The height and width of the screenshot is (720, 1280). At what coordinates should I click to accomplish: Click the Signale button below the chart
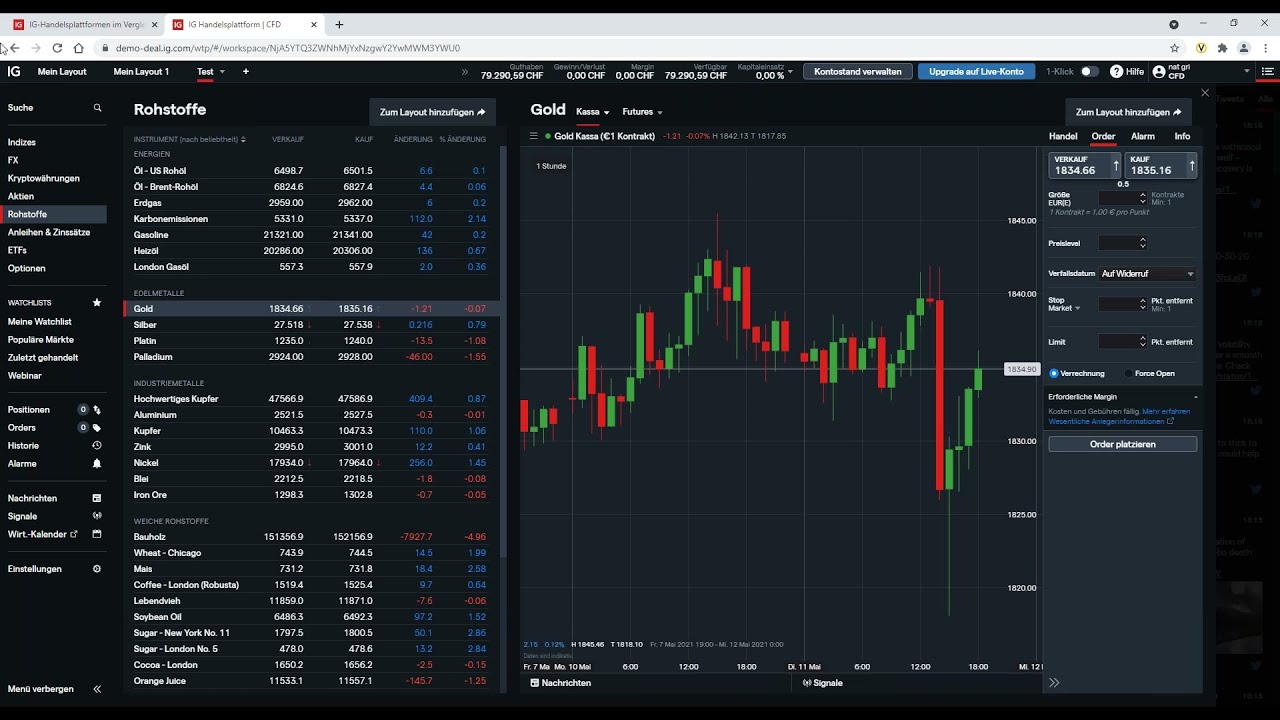tap(823, 683)
